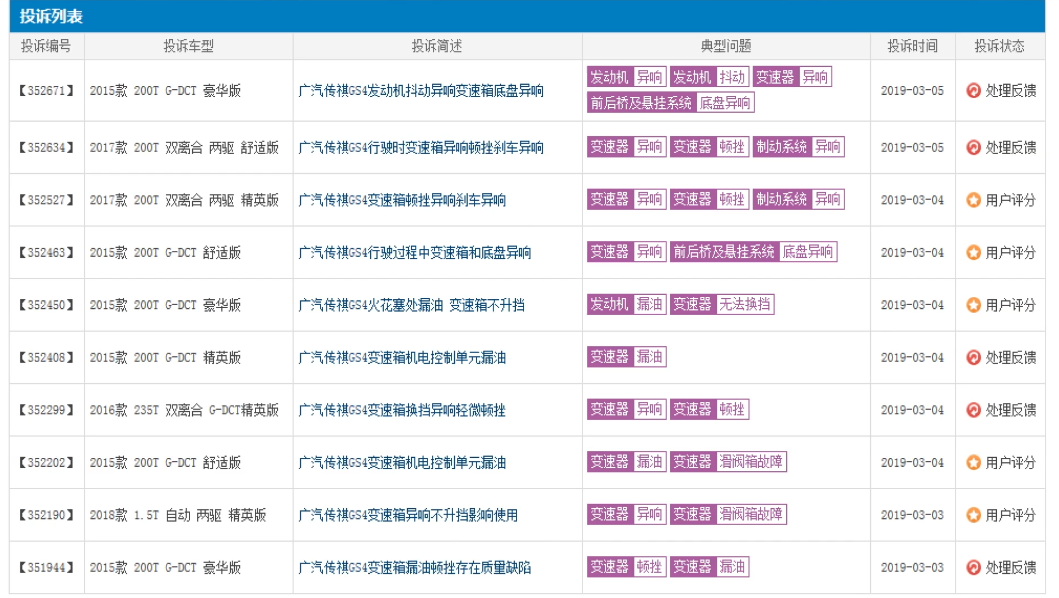Image resolution: width=1059 pixels, height=598 pixels.
Task: Open complaint 广汽传祺GS4变速箱漏油顿挫存在质量缺陷
Action: tap(415, 568)
